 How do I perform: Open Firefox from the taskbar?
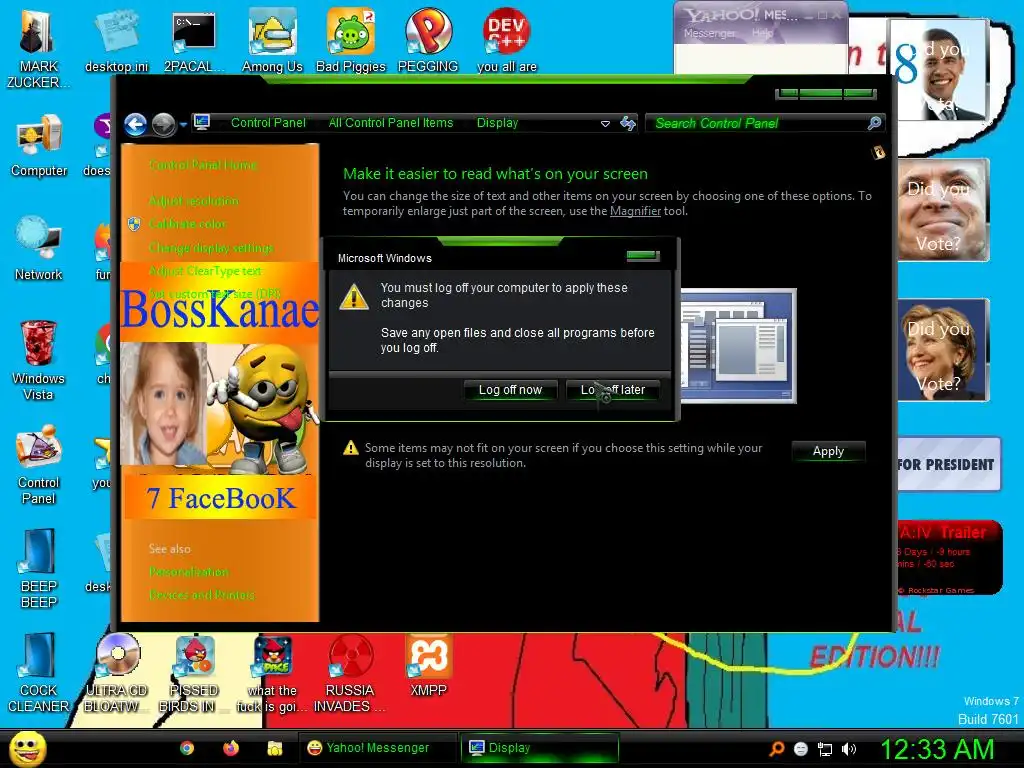(231, 748)
